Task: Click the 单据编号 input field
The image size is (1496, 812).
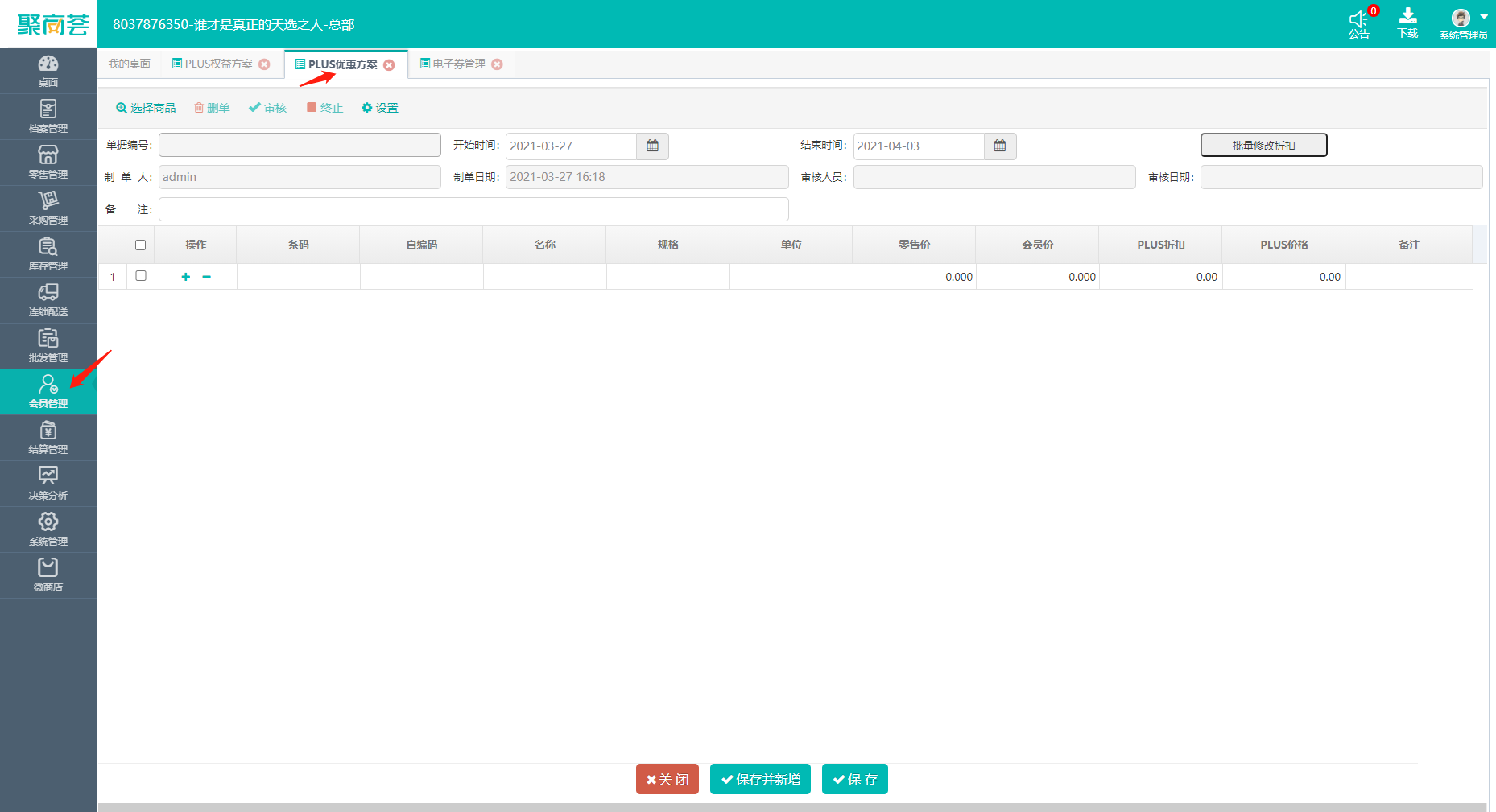Action: [300, 145]
